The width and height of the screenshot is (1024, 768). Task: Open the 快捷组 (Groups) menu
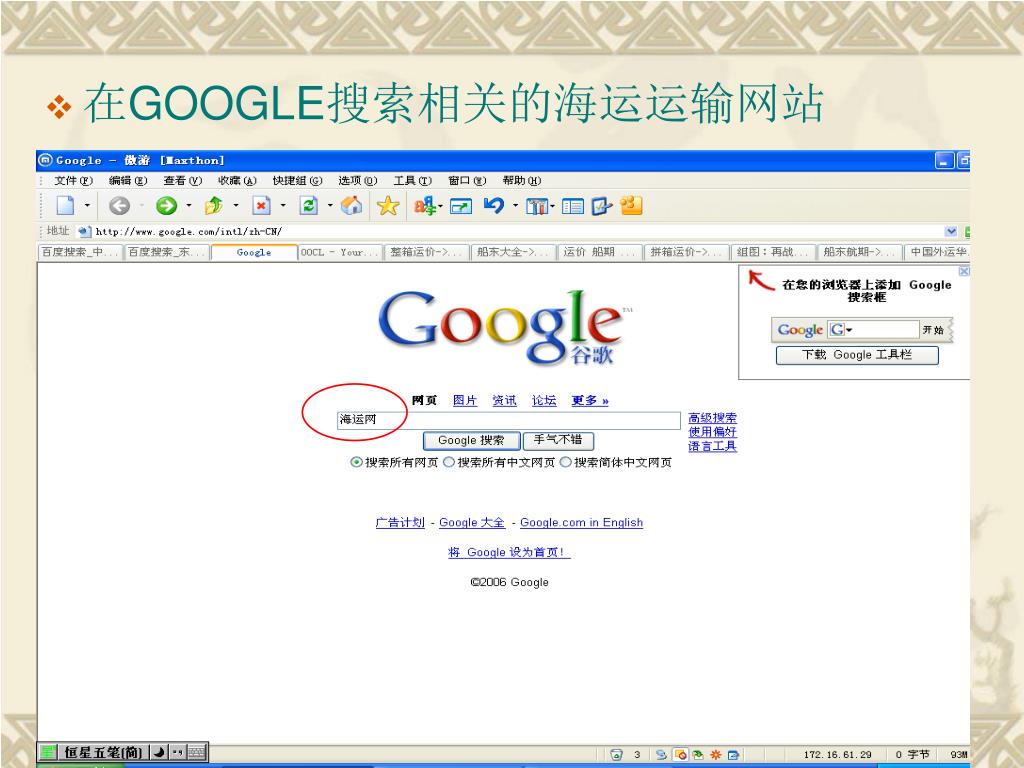pyautogui.click(x=297, y=180)
